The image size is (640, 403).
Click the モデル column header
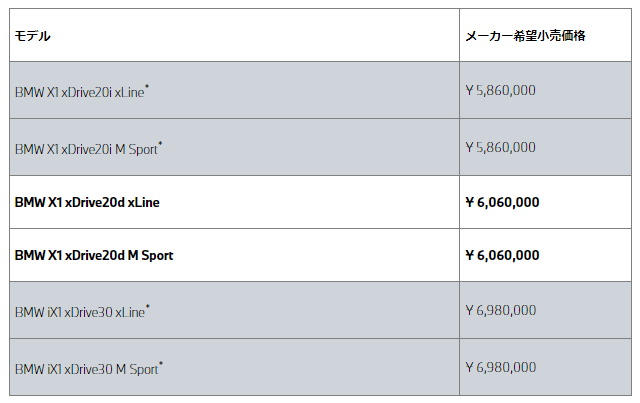(32, 36)
